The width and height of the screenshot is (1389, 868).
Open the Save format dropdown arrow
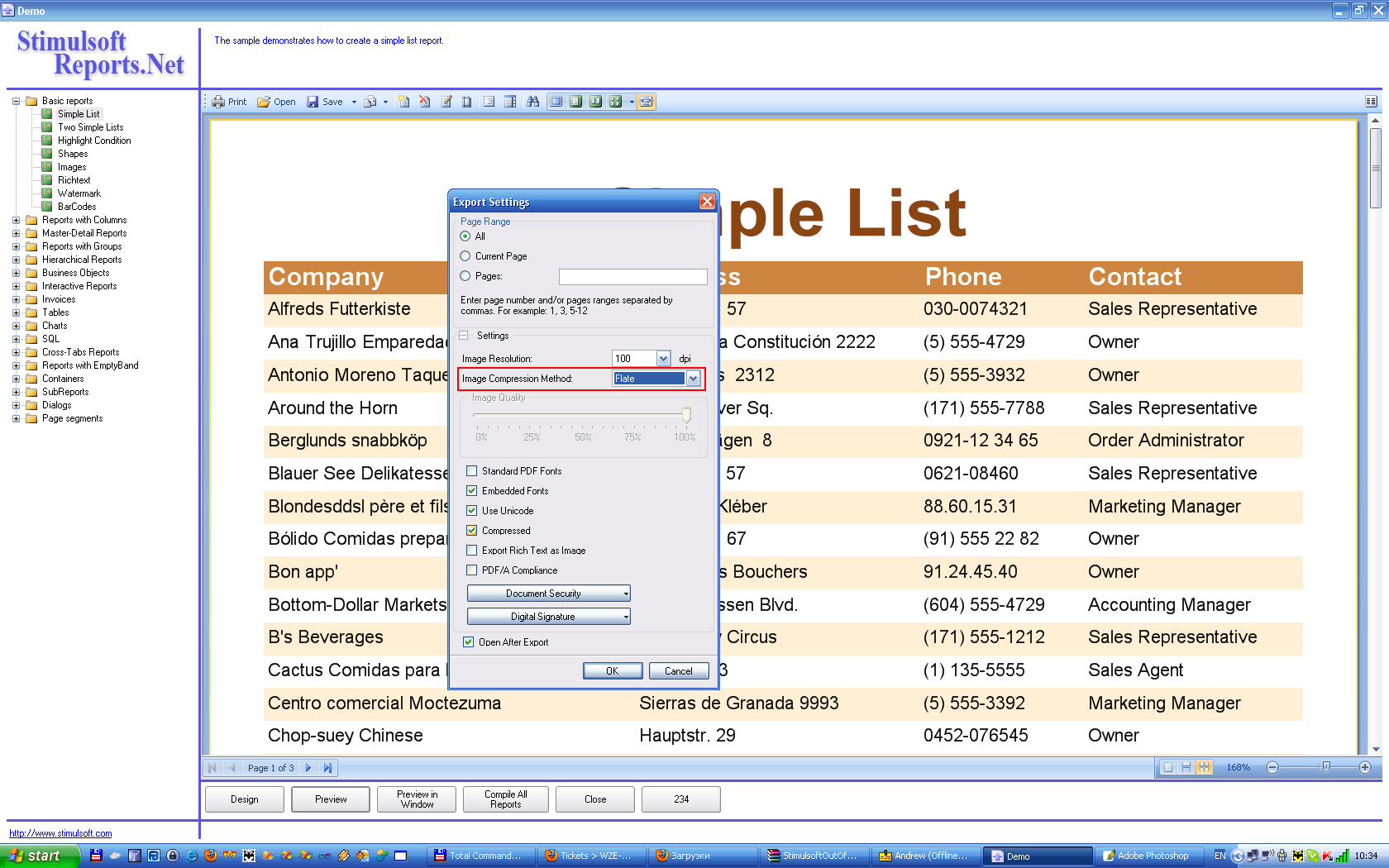(354, 102)
